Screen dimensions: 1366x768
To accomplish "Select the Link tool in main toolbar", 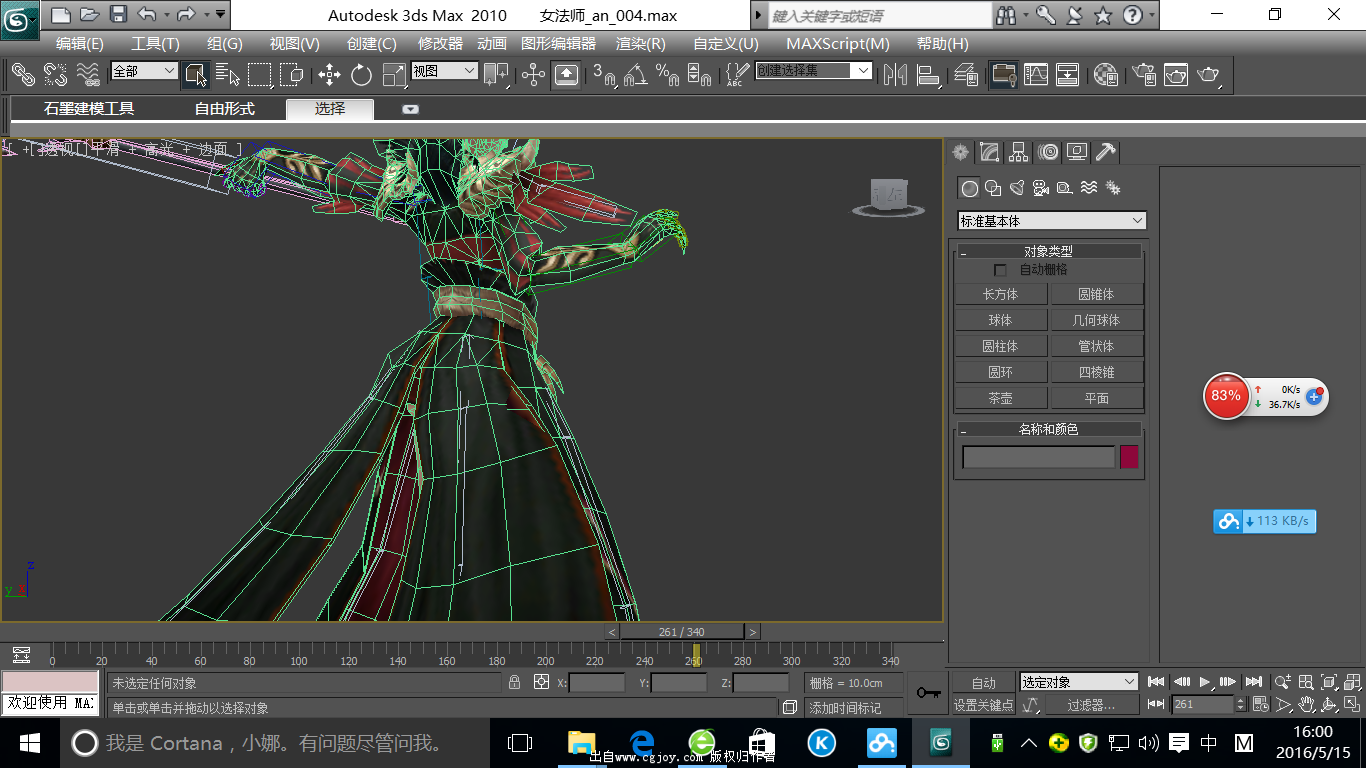I will point(23,74).
